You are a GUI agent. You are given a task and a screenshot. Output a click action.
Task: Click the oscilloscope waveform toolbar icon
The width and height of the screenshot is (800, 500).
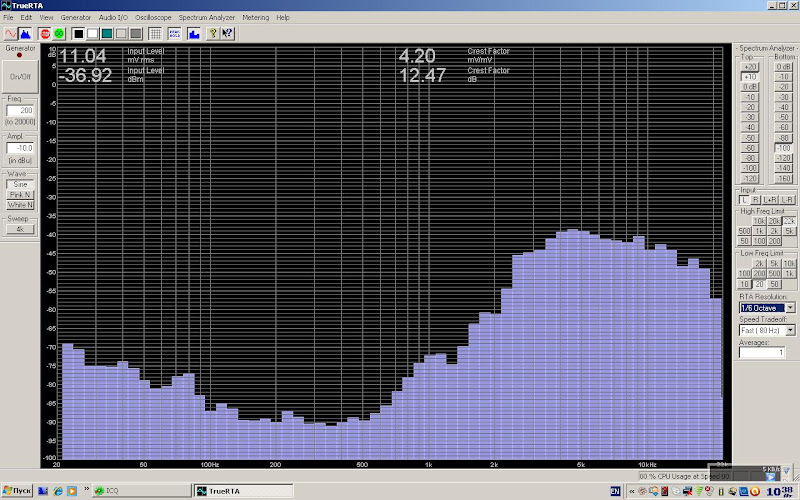[x=10, y=33]
